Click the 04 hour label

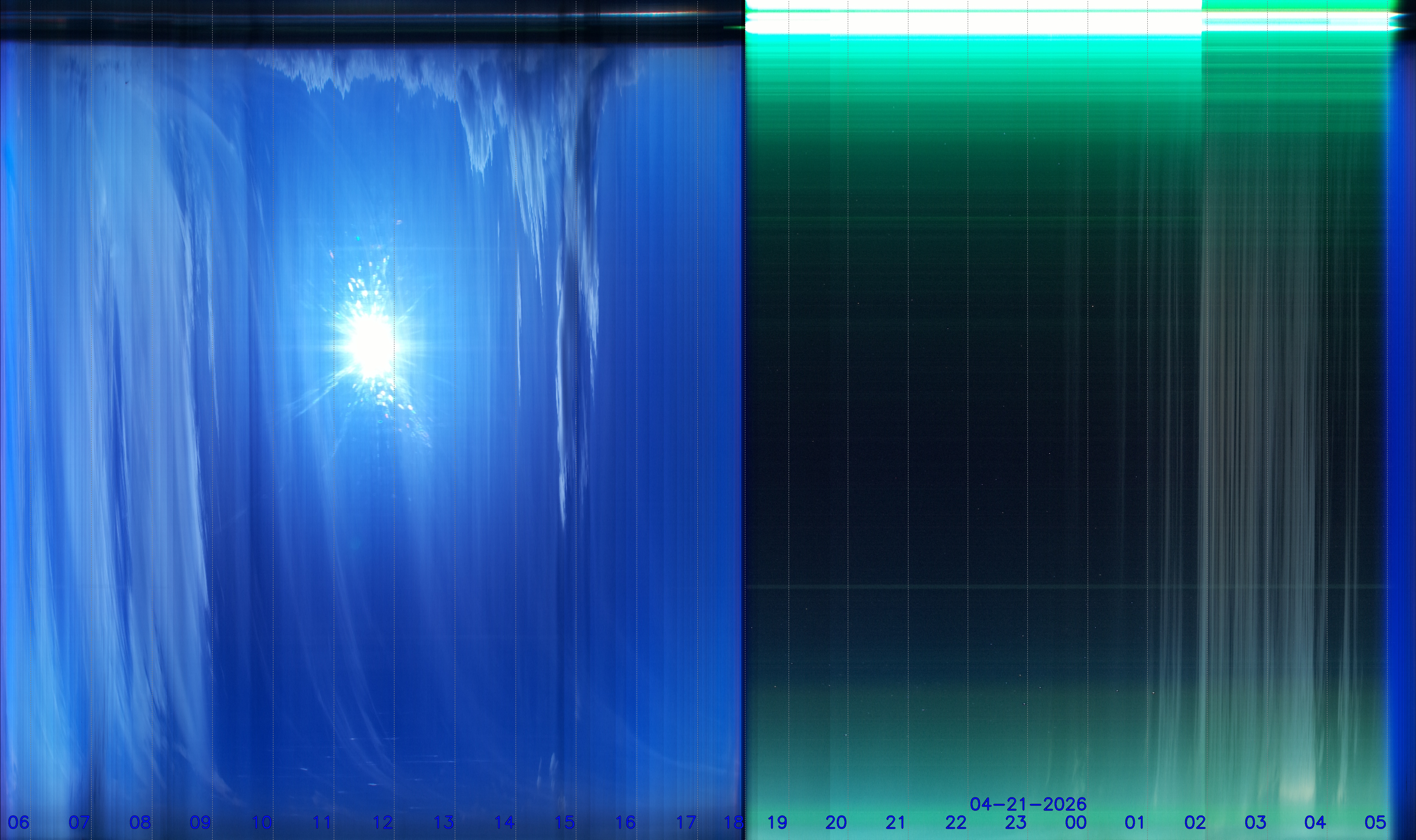[1315, 822]
